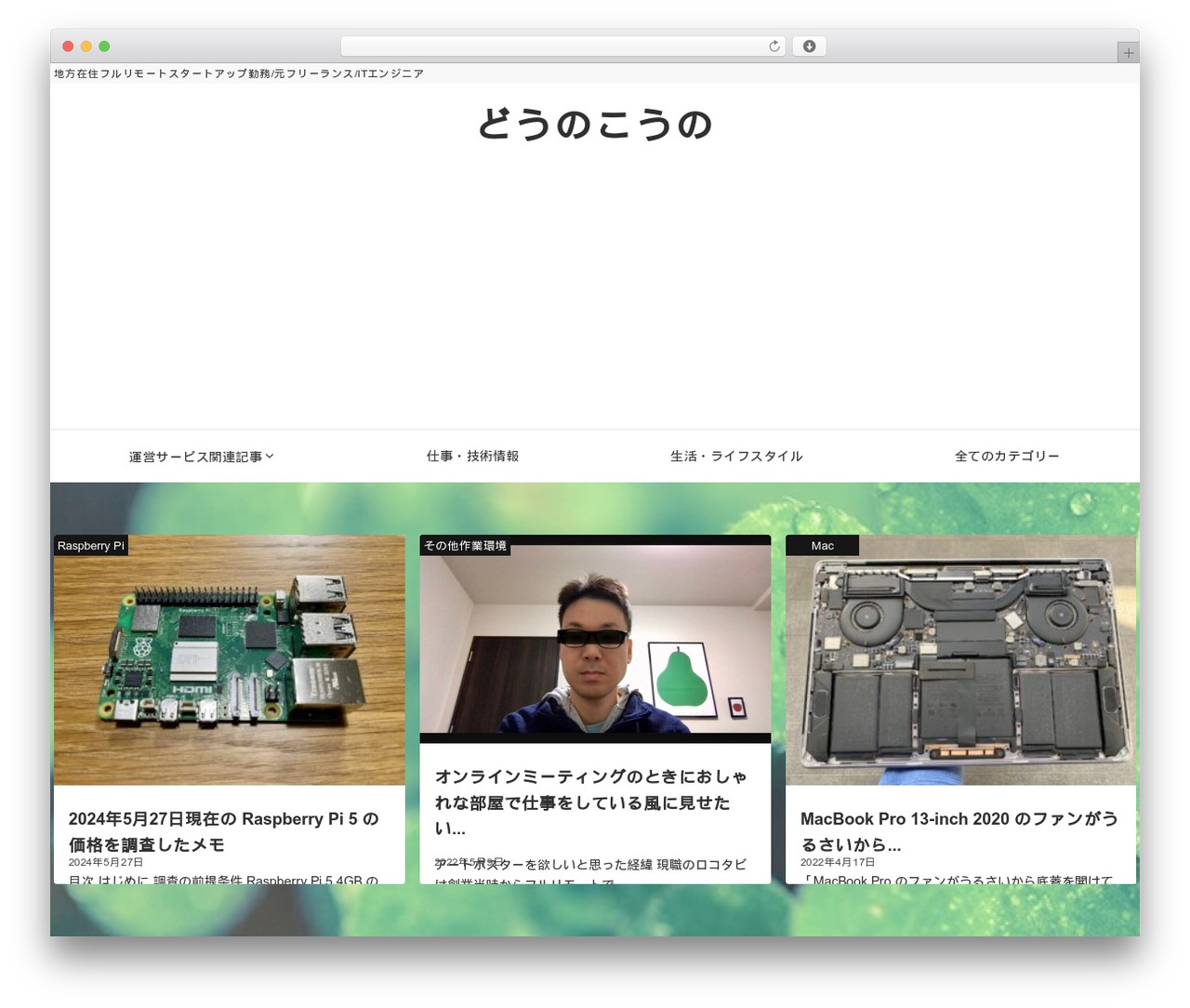This screenshot has width=1190, height=1008.
Task: Maximize the window with the green button
Action: pyautogui.click(x=104, y=46)
